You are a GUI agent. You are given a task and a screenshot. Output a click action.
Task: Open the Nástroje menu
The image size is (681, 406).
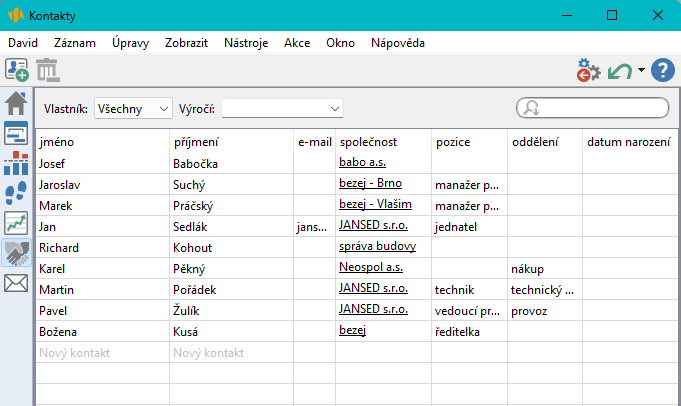[x=246, y=43]
